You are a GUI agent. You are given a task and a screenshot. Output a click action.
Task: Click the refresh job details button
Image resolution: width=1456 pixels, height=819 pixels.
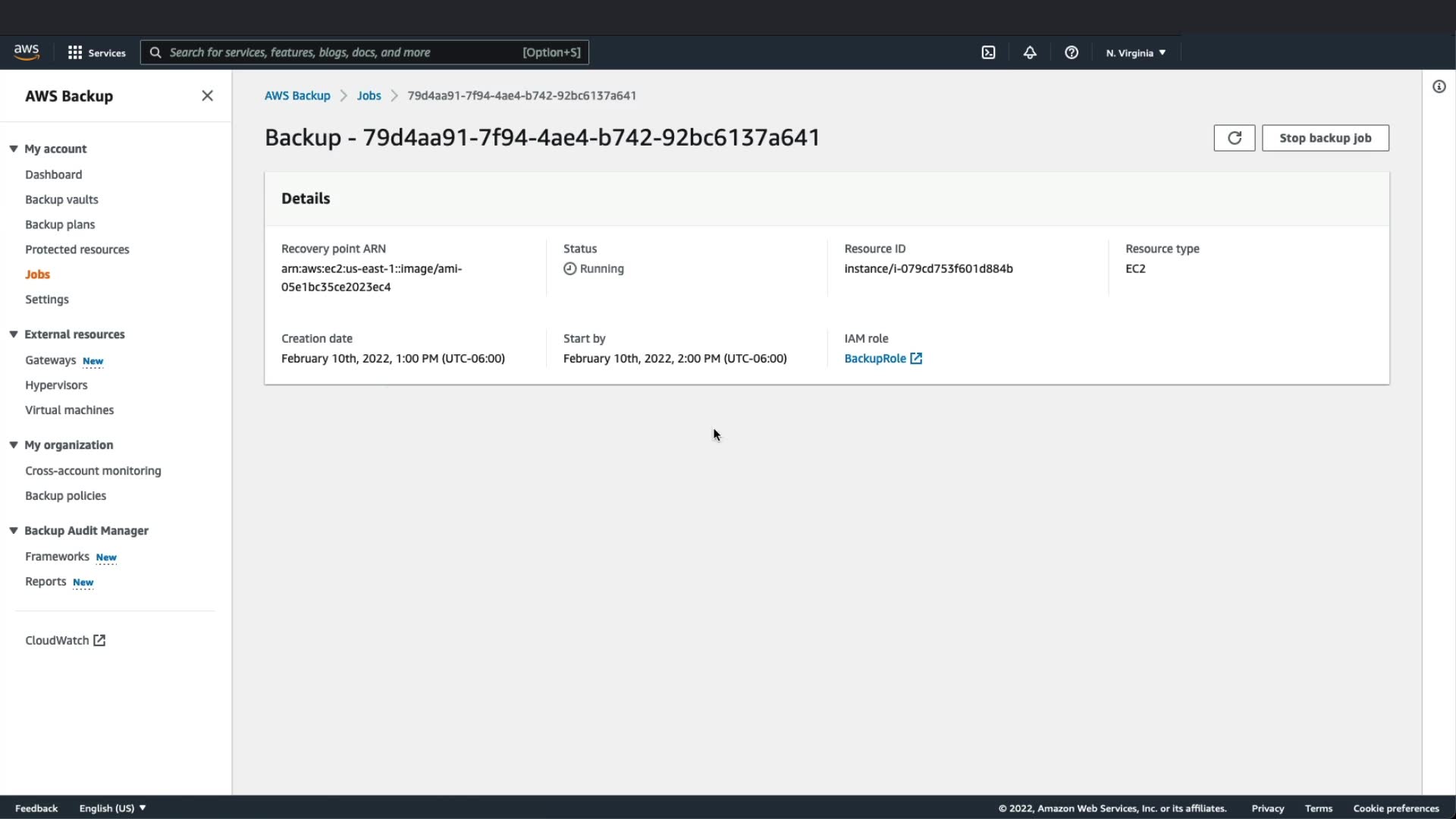click(x=1234, y=138)
